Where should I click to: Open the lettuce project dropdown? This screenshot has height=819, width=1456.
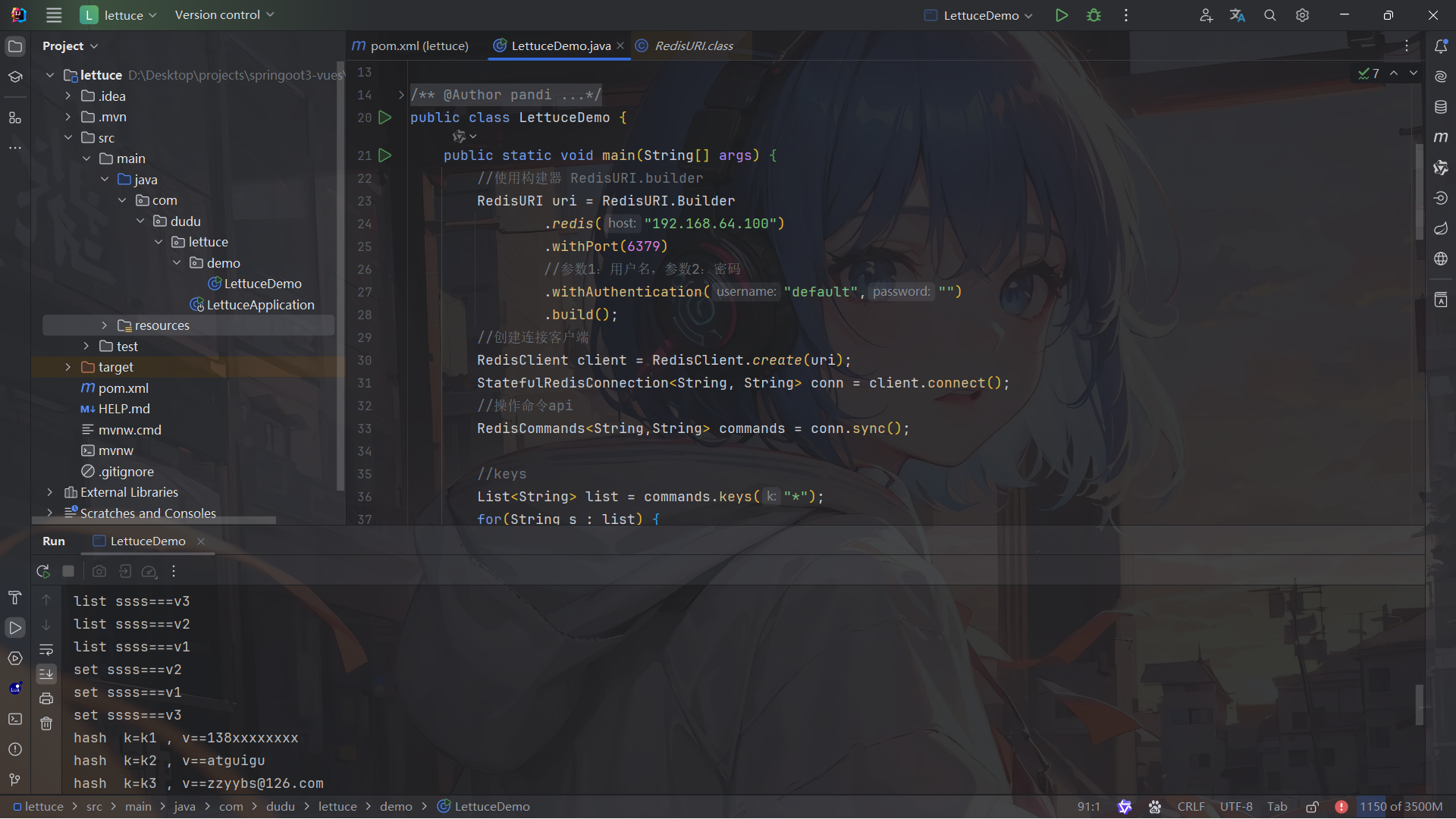point(119,15)
